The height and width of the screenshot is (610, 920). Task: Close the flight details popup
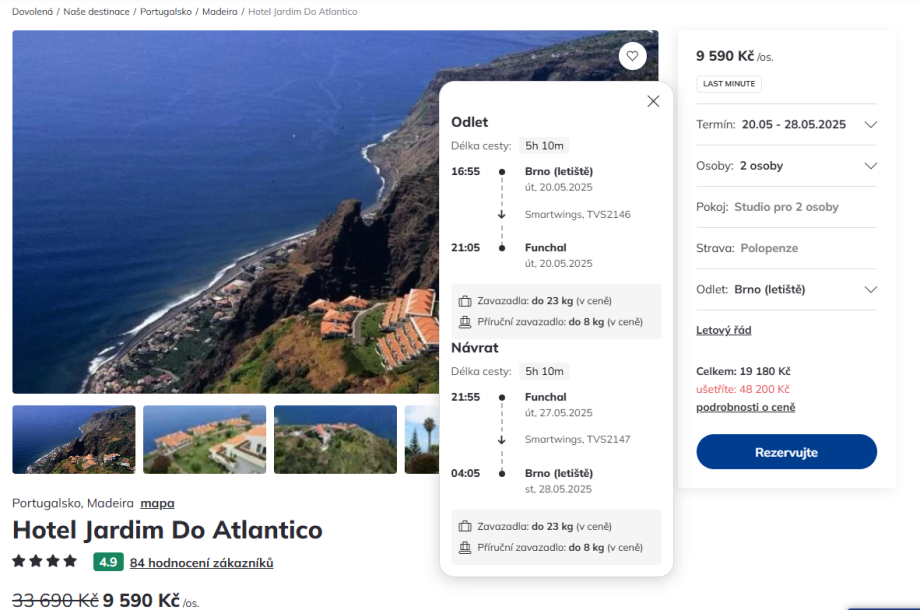pos(653,101)
